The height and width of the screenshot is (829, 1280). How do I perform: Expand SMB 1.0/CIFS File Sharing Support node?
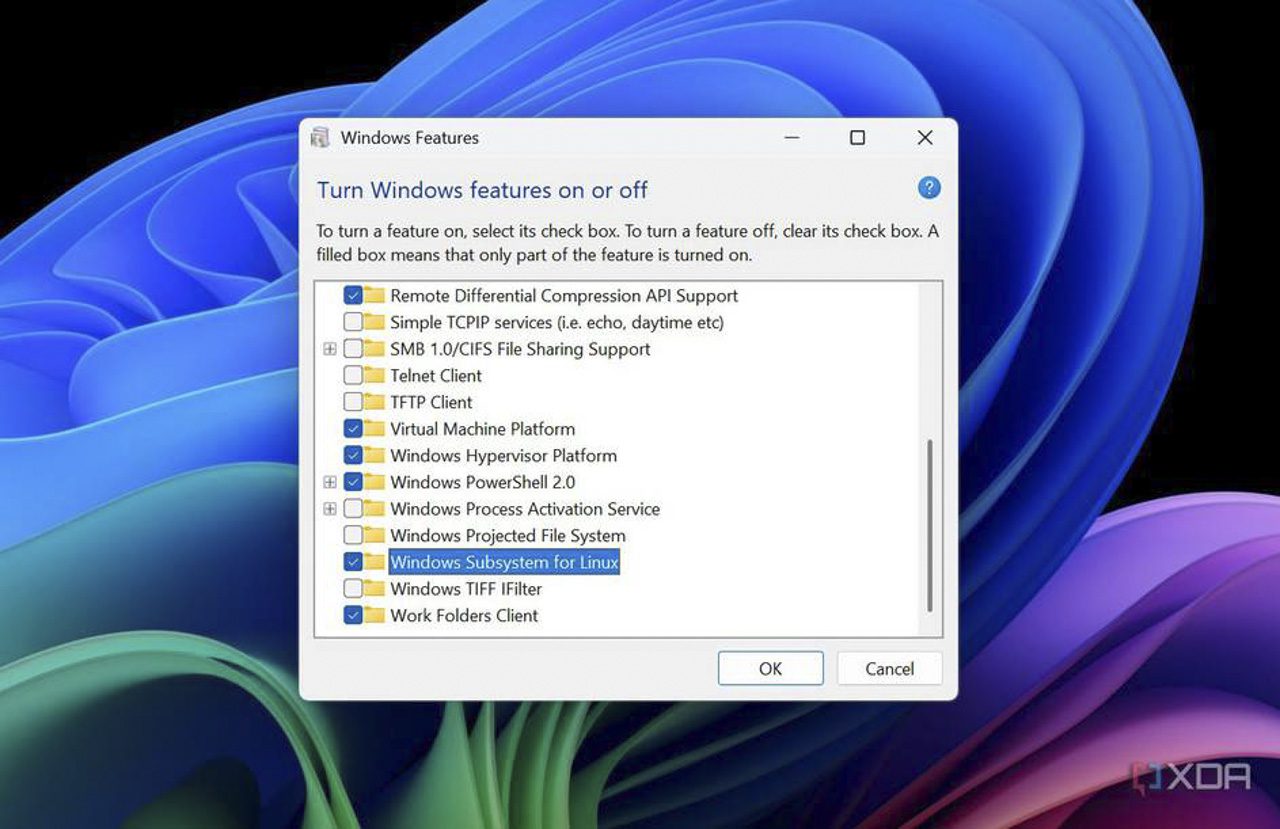(330, 349)
